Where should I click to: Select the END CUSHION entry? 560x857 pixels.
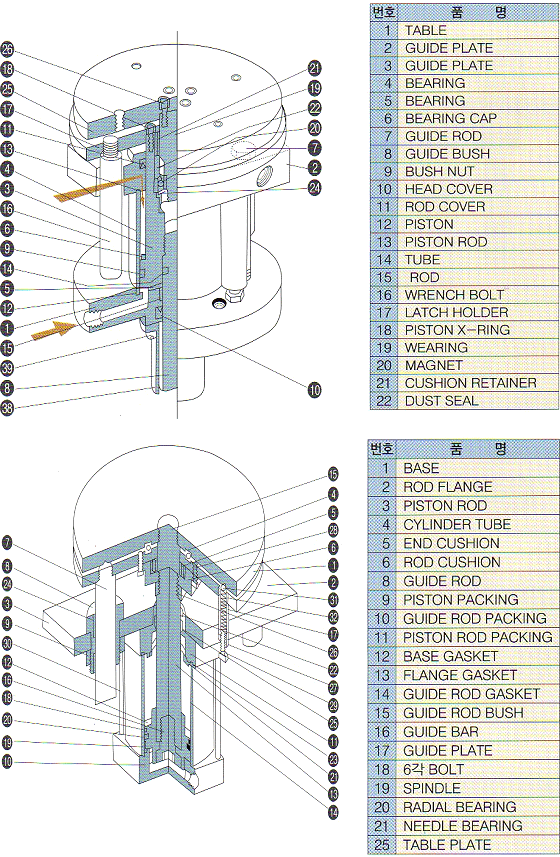[464, 543]
